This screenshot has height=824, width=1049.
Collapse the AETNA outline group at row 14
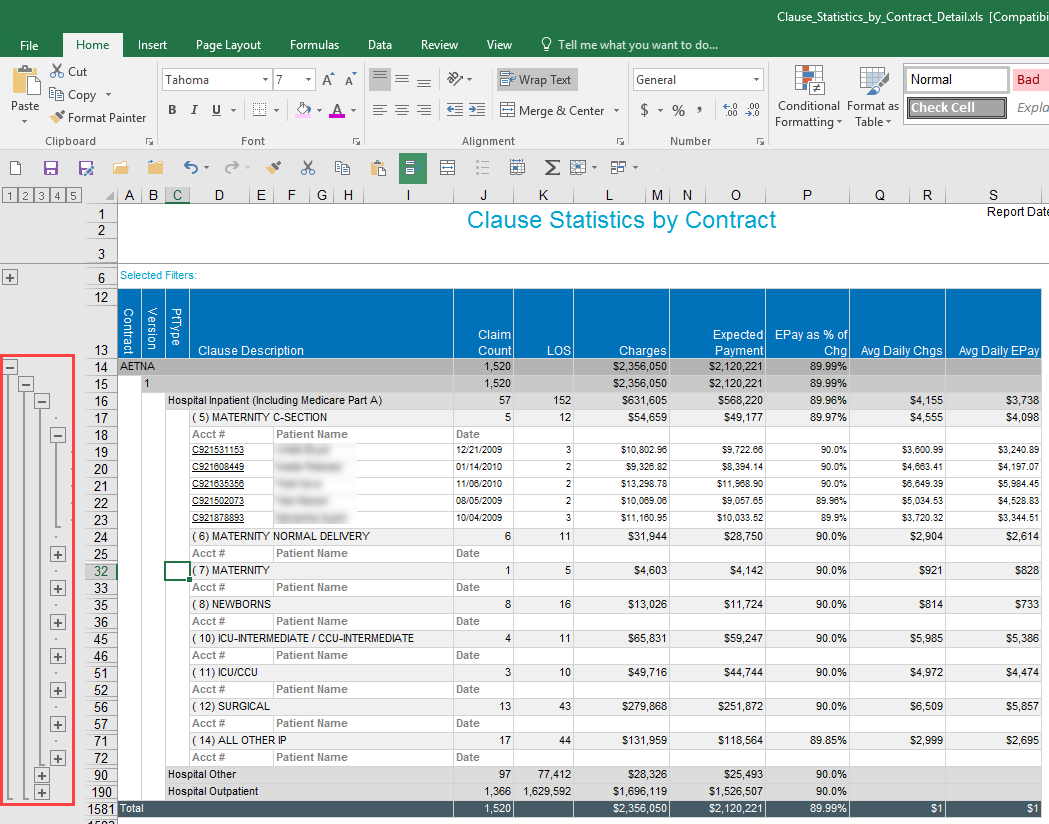point(10,367)
